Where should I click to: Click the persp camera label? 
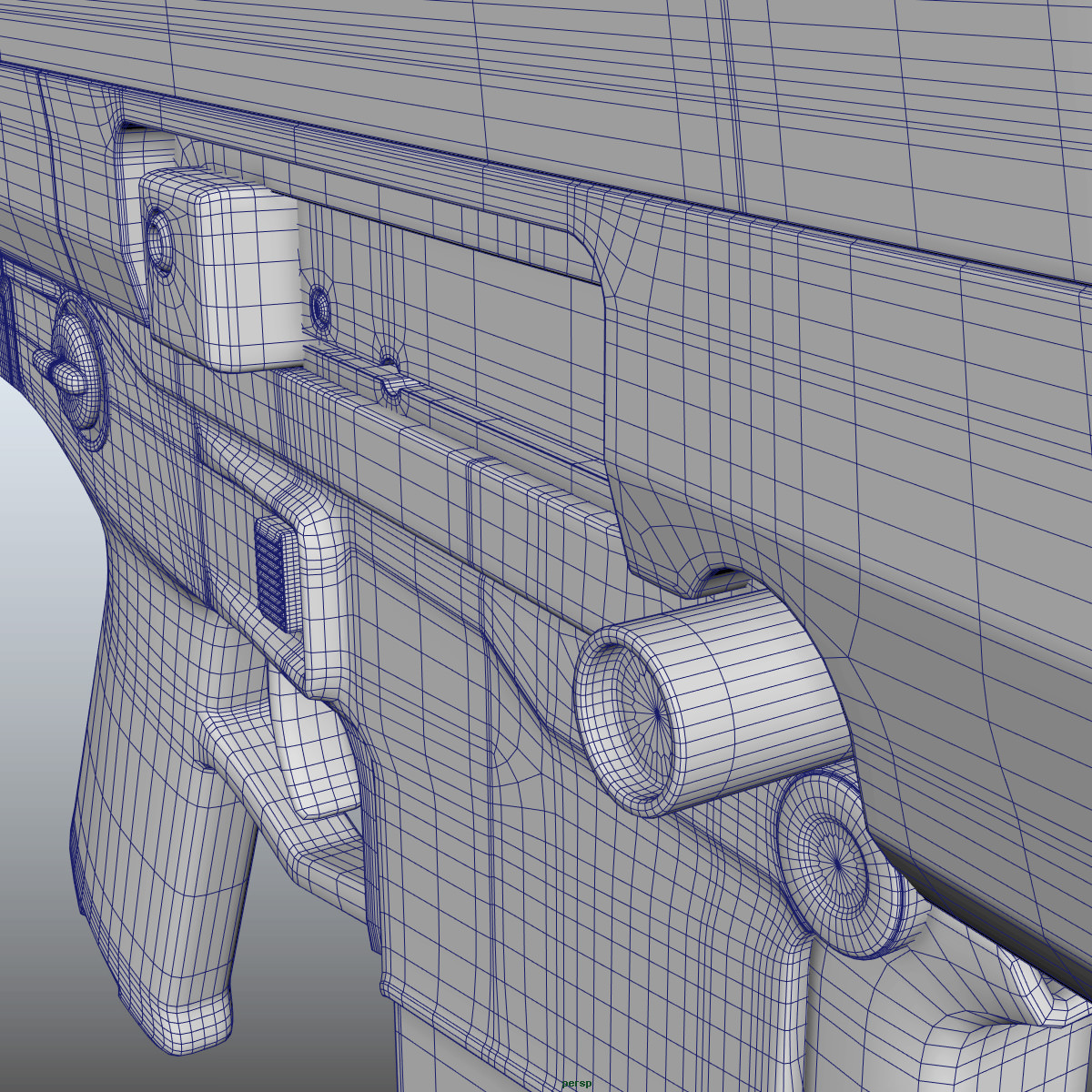(576, 1083)
